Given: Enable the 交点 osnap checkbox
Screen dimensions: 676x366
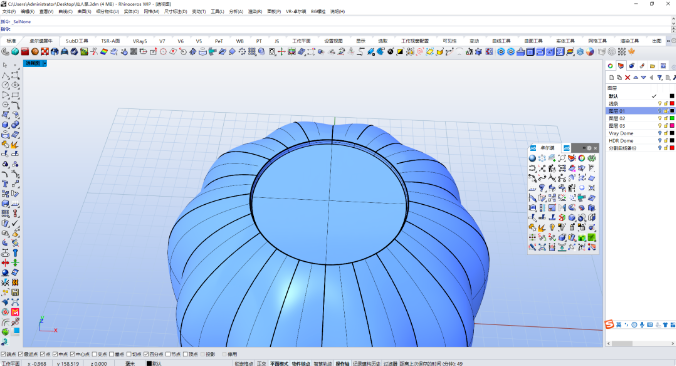Looking at the screenshot, I should pyautogui.click(x=94, y=354).
